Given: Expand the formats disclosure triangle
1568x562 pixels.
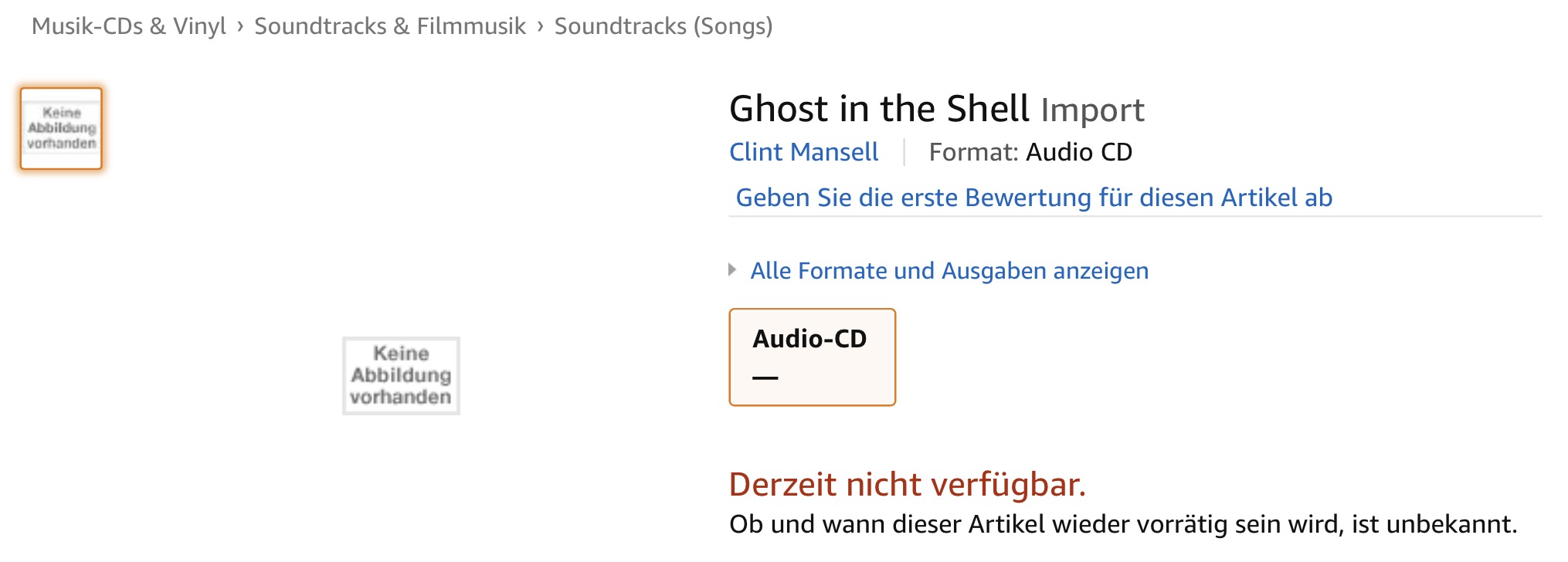Looking at the screenshot, I should click(x=732, y=270).
